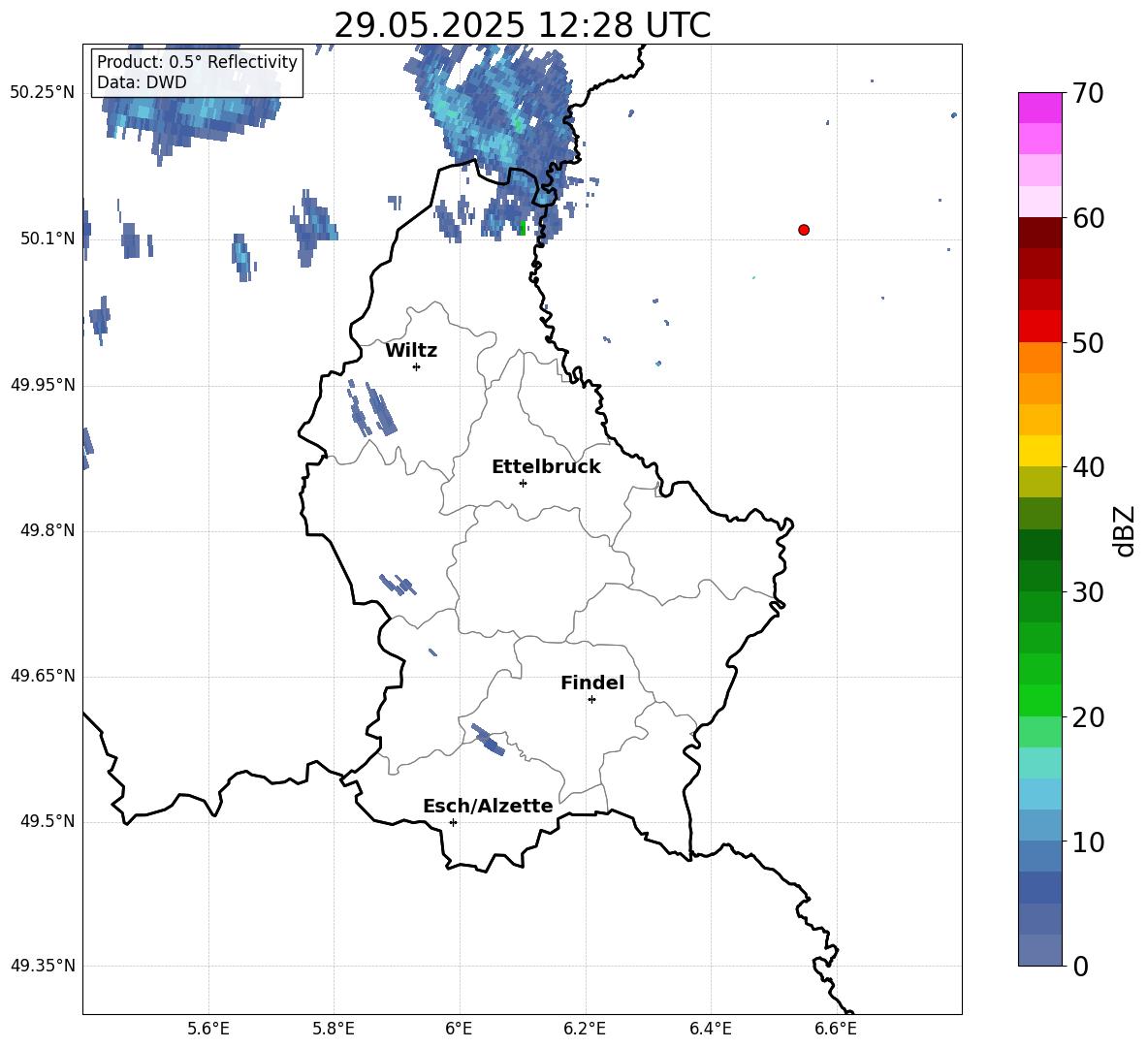The image size is (1148, 1048).
Task: Click the 5.6°E longitude label
Action: point(208,1029)
